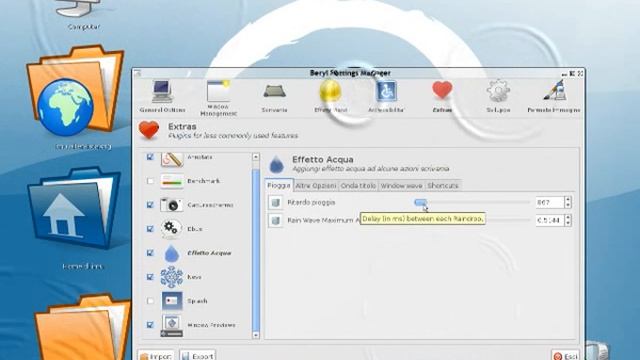
Task: Switch to the Window wave tab
Action: [x=401, y=186]
